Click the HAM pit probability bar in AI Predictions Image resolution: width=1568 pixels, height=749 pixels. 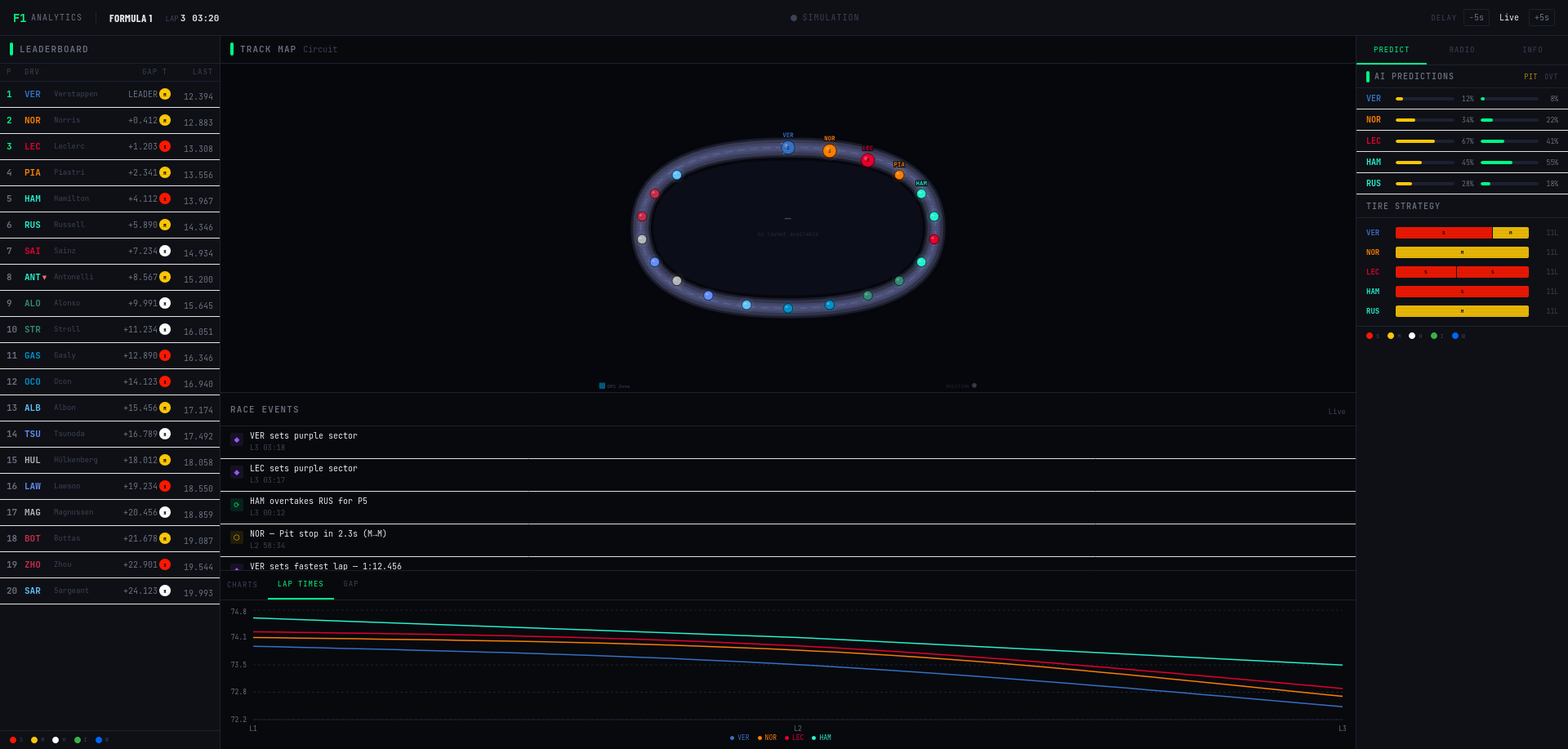[1425, 163]
